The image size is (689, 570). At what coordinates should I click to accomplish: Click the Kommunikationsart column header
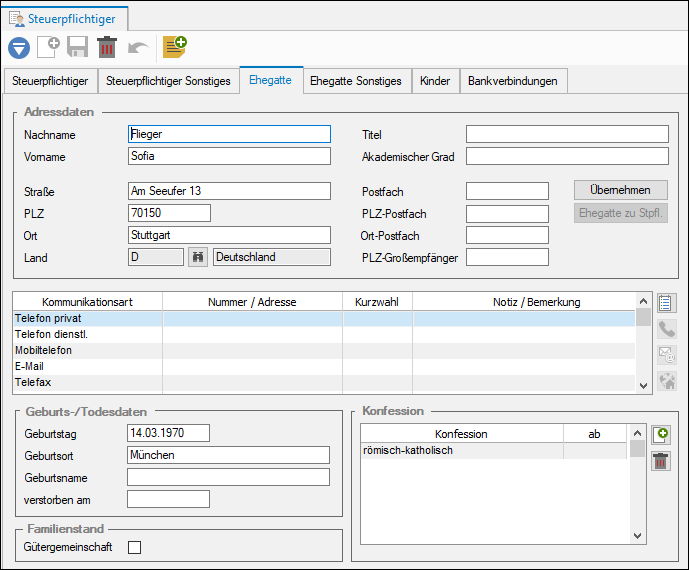pos(87,302)
